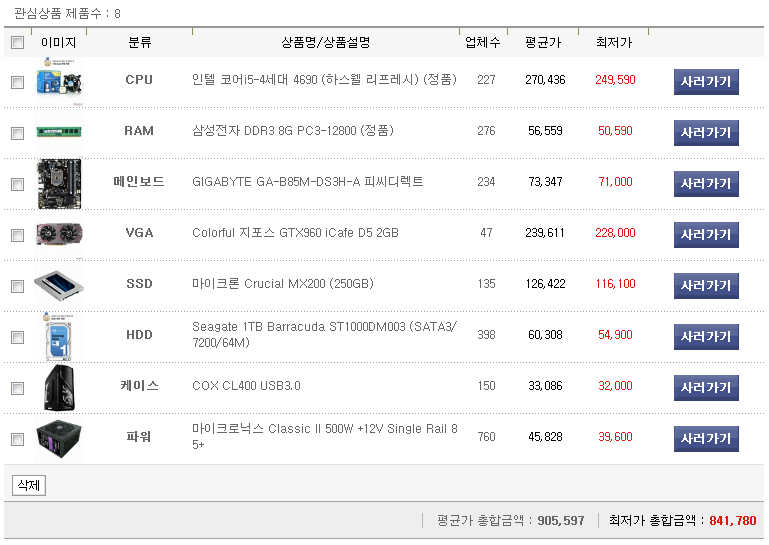The width and height of the screenshot is (769, 545).
Task: Open Intel Core i5 CPU product image
Action: 59,81
